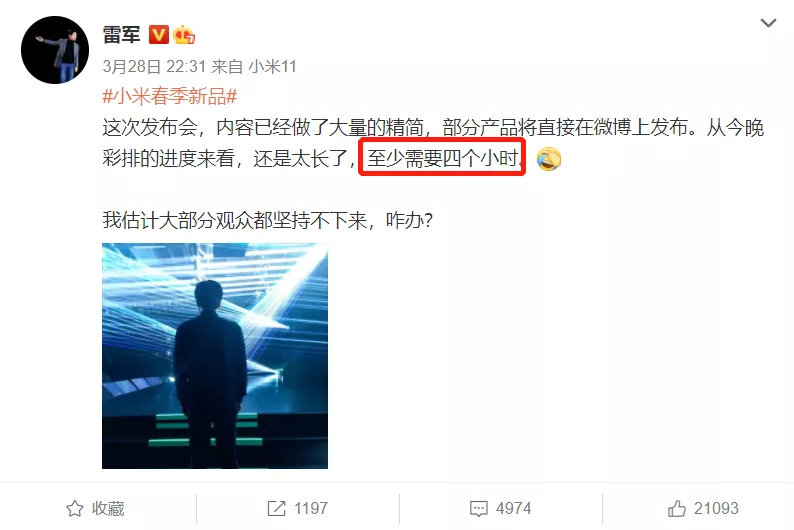The width and height of the screenshot is (794, 530).
Task: Click the thumbs-up like icon
Action: 677,508
